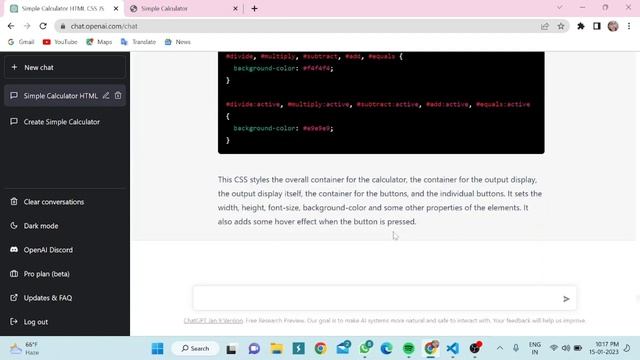Screen dimensions: 640x360
Task: Send message with the paper plane icon
Action: (x=566, y=299)
